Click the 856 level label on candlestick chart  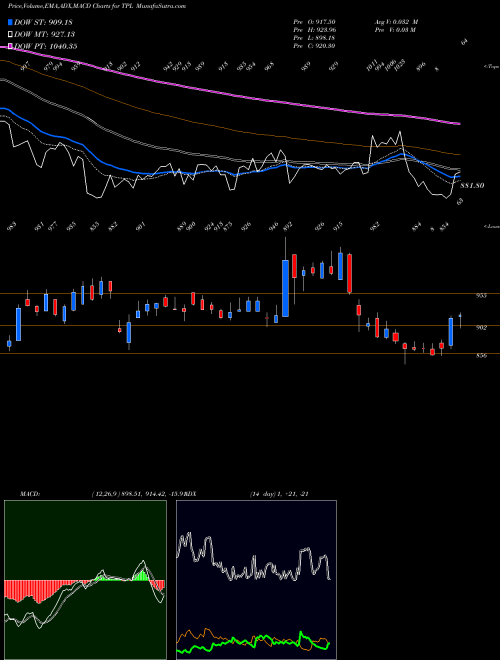481,356
